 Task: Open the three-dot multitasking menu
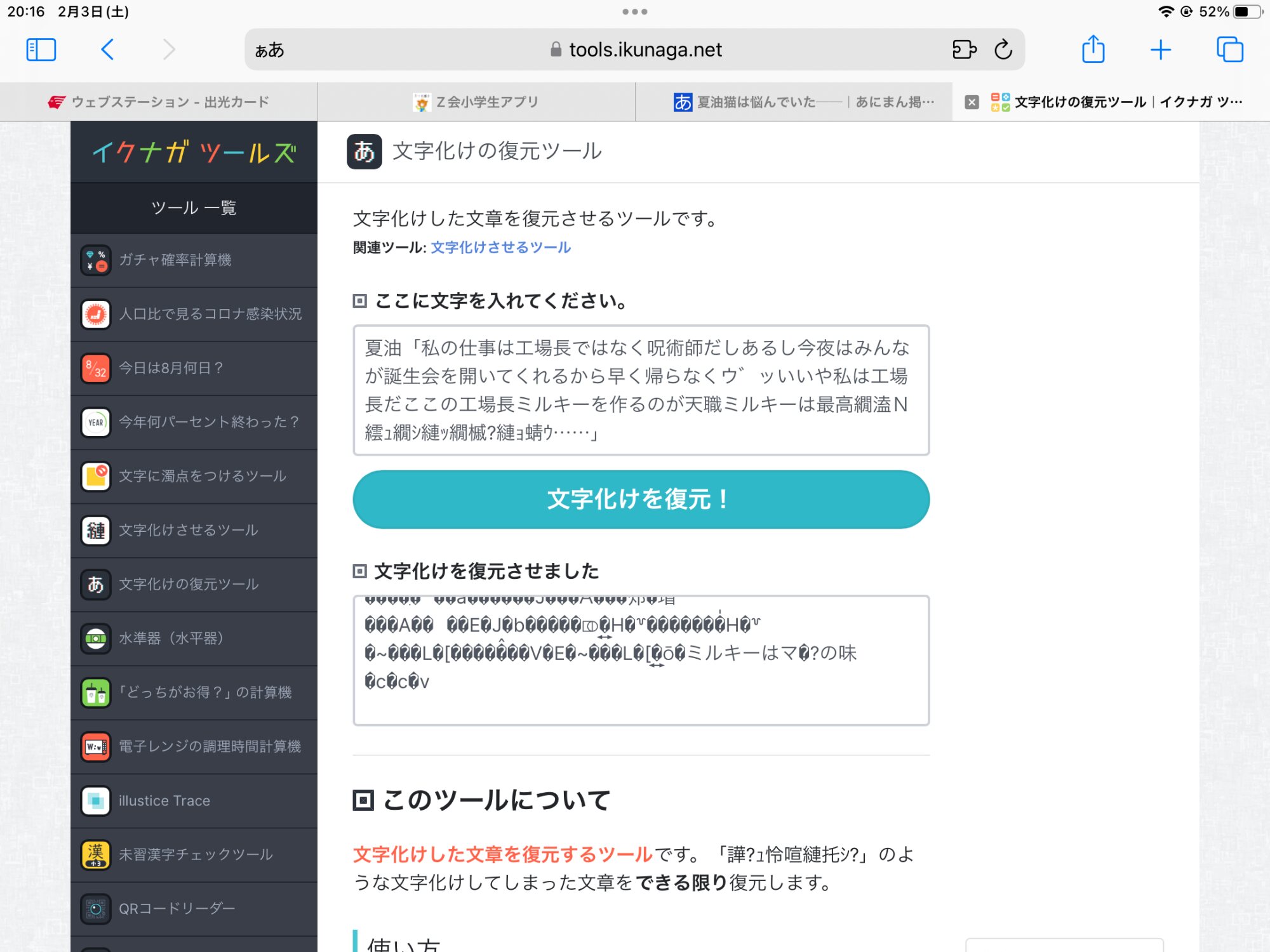click(x=635, y=11)
